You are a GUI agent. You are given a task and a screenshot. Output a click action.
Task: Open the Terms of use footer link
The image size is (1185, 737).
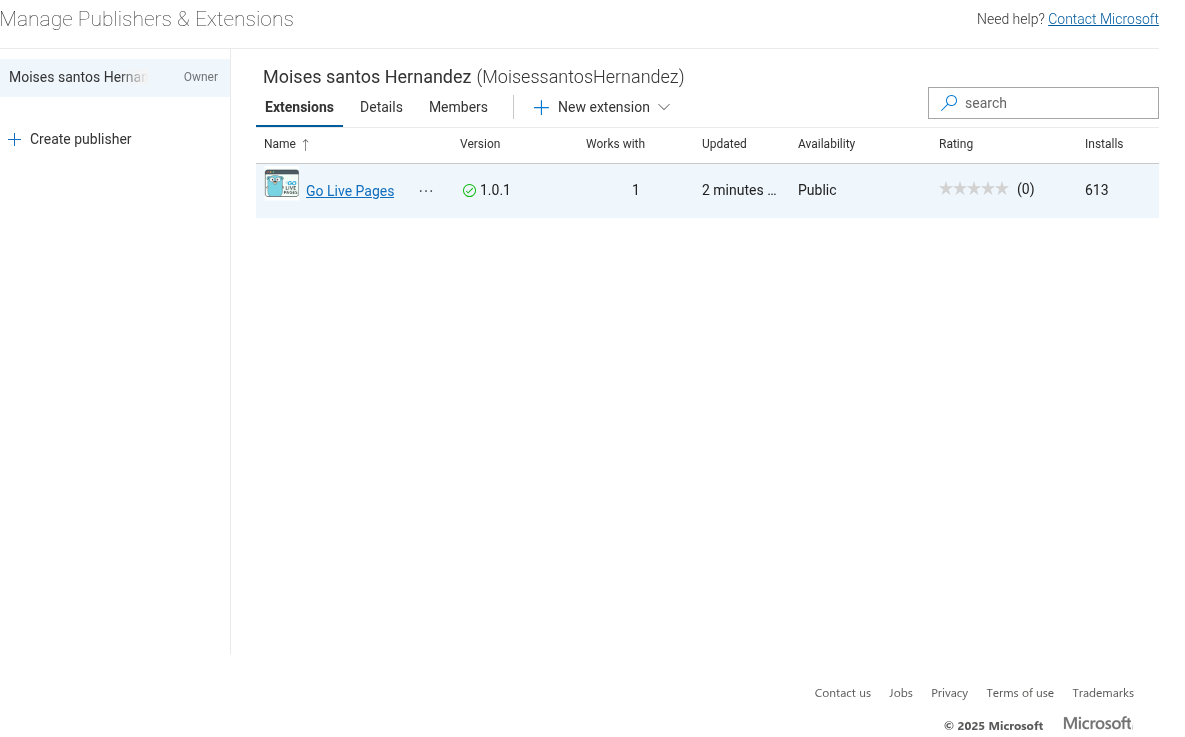point(1019,693)
